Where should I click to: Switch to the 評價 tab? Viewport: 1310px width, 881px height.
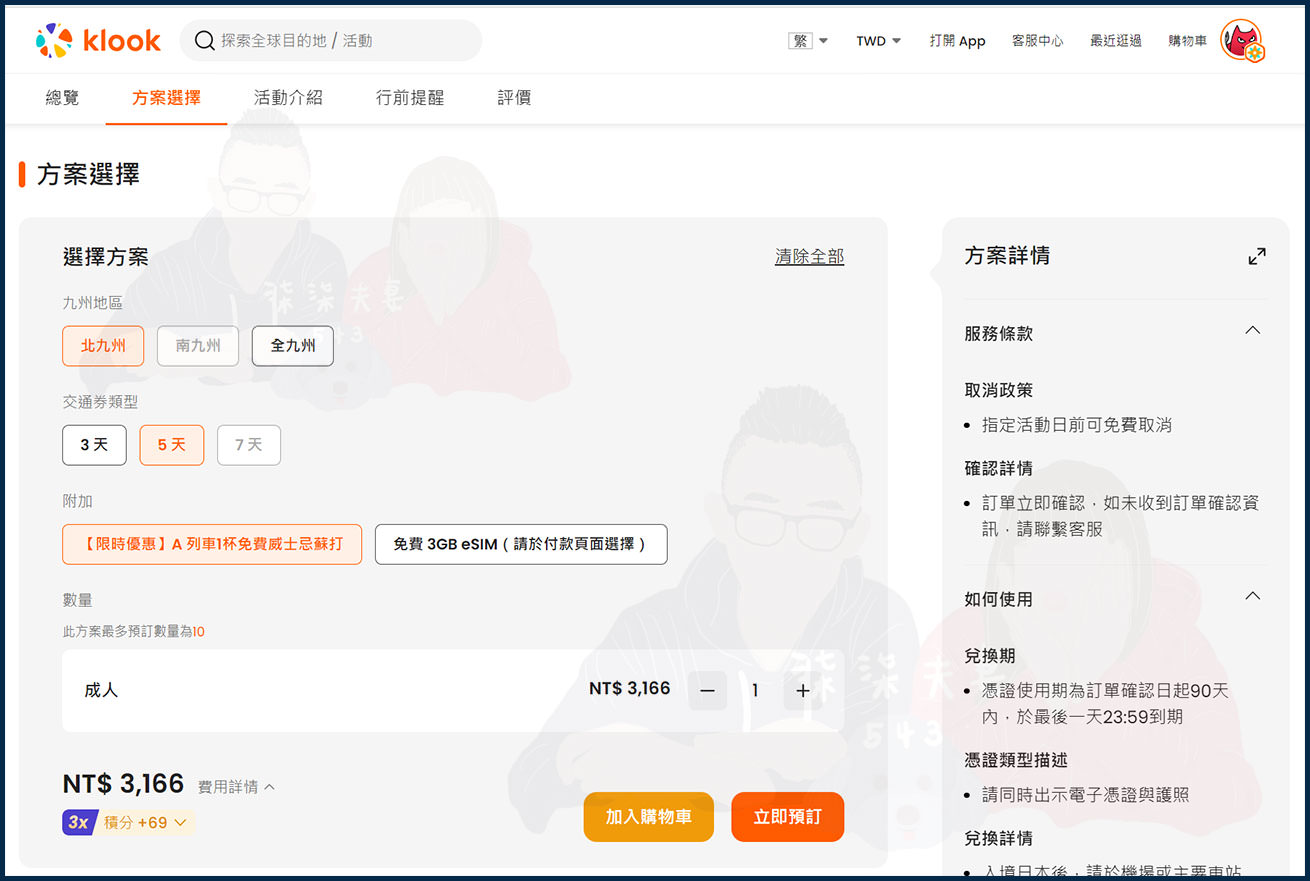pos(513,97)
